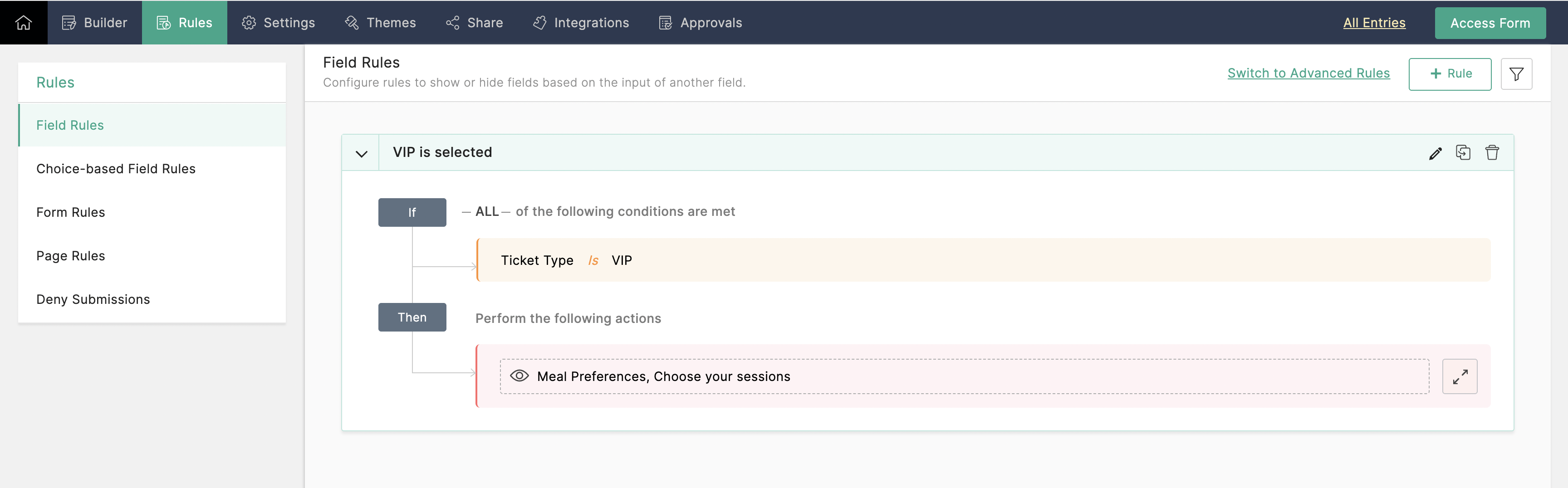This screenshot has height=488, width=1568.
Task: Edit the VIP is selected rule
Action: [x=1435, y=153]
